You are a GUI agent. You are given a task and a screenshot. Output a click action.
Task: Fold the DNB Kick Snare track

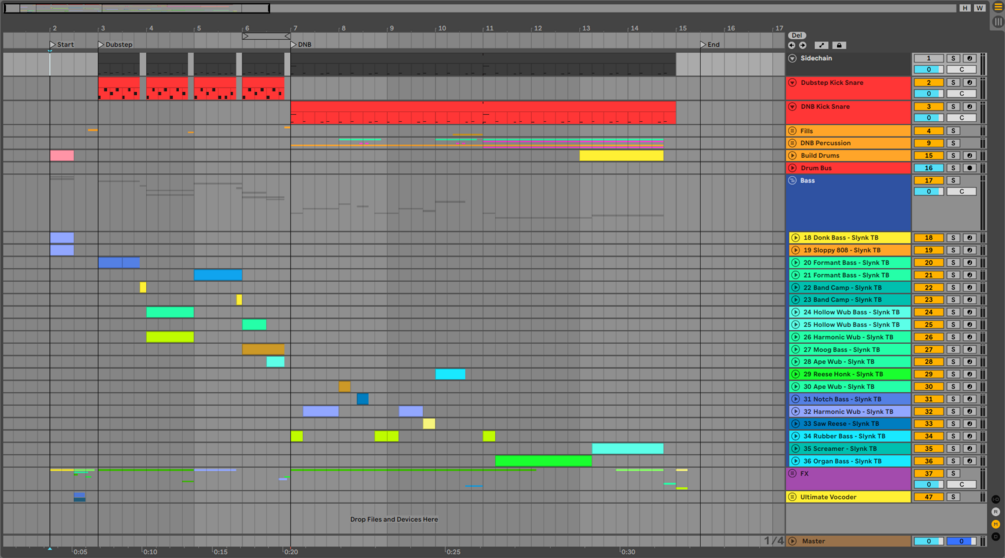[x=793, y=107]
